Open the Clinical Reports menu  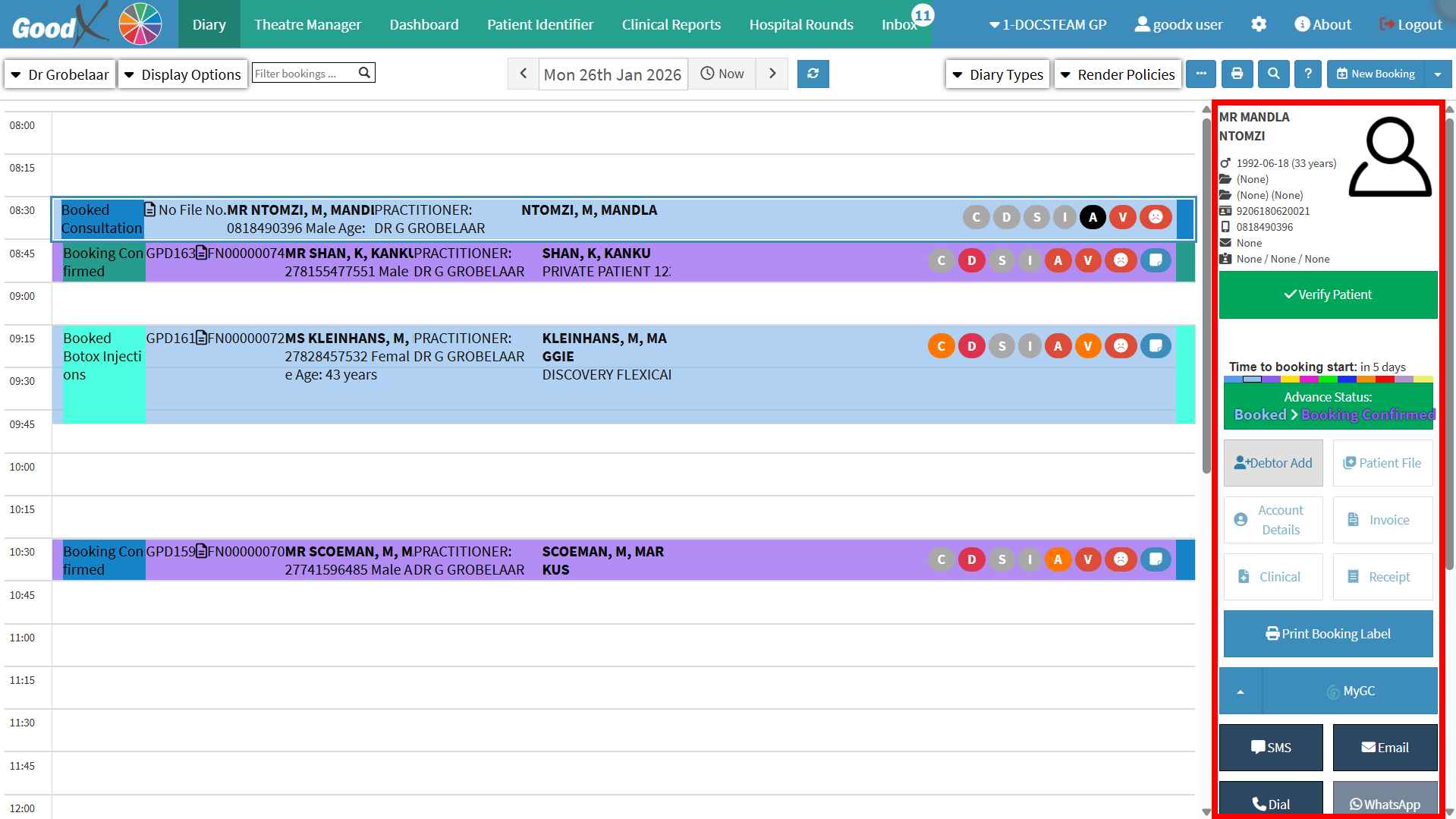(x=671, y=24)
